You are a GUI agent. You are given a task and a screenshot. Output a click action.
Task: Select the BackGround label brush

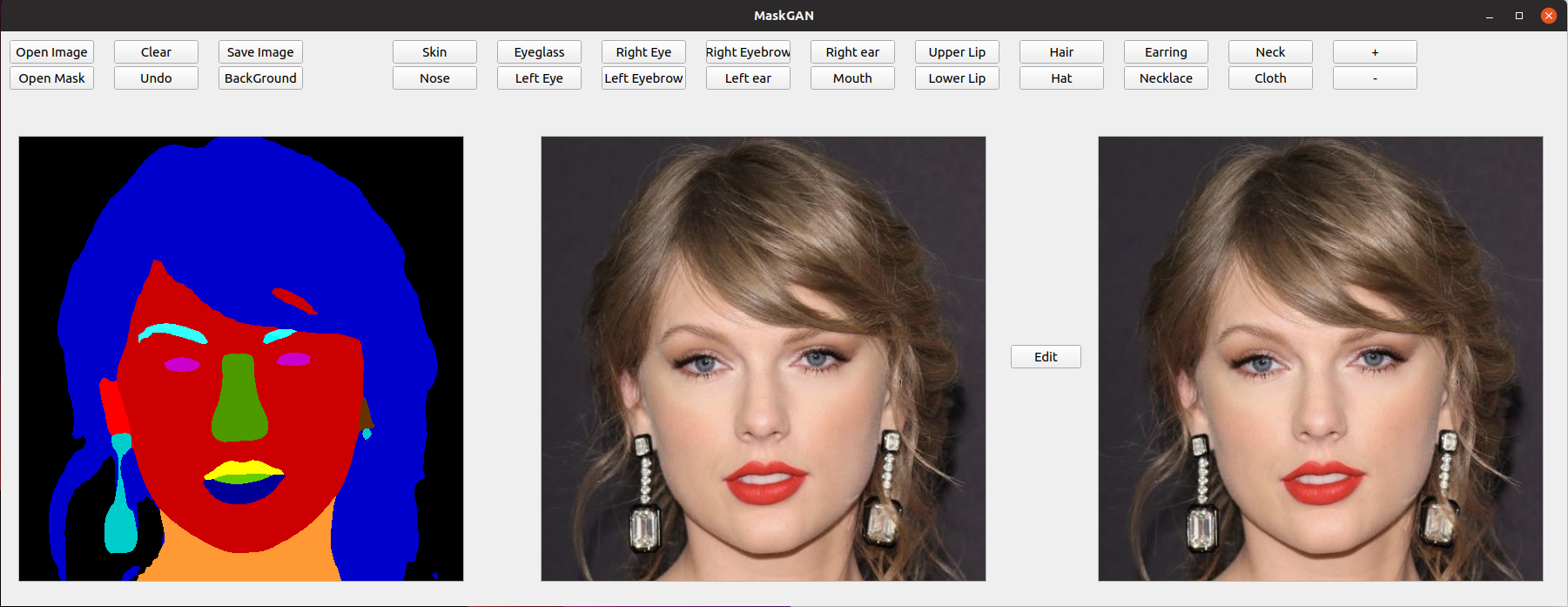(260, 78)
